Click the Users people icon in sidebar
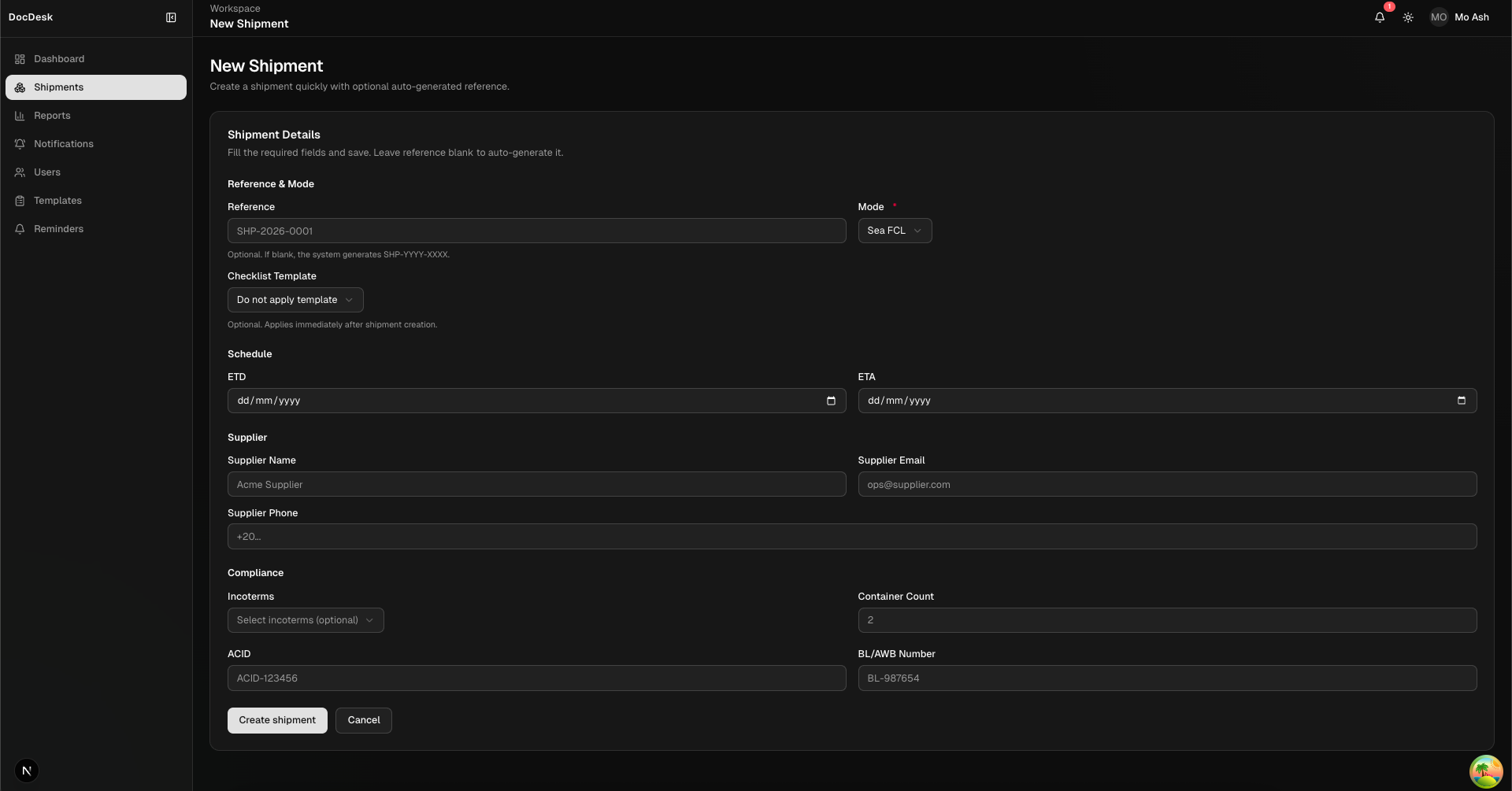The image size is (1512, 791). pos(20,172)
